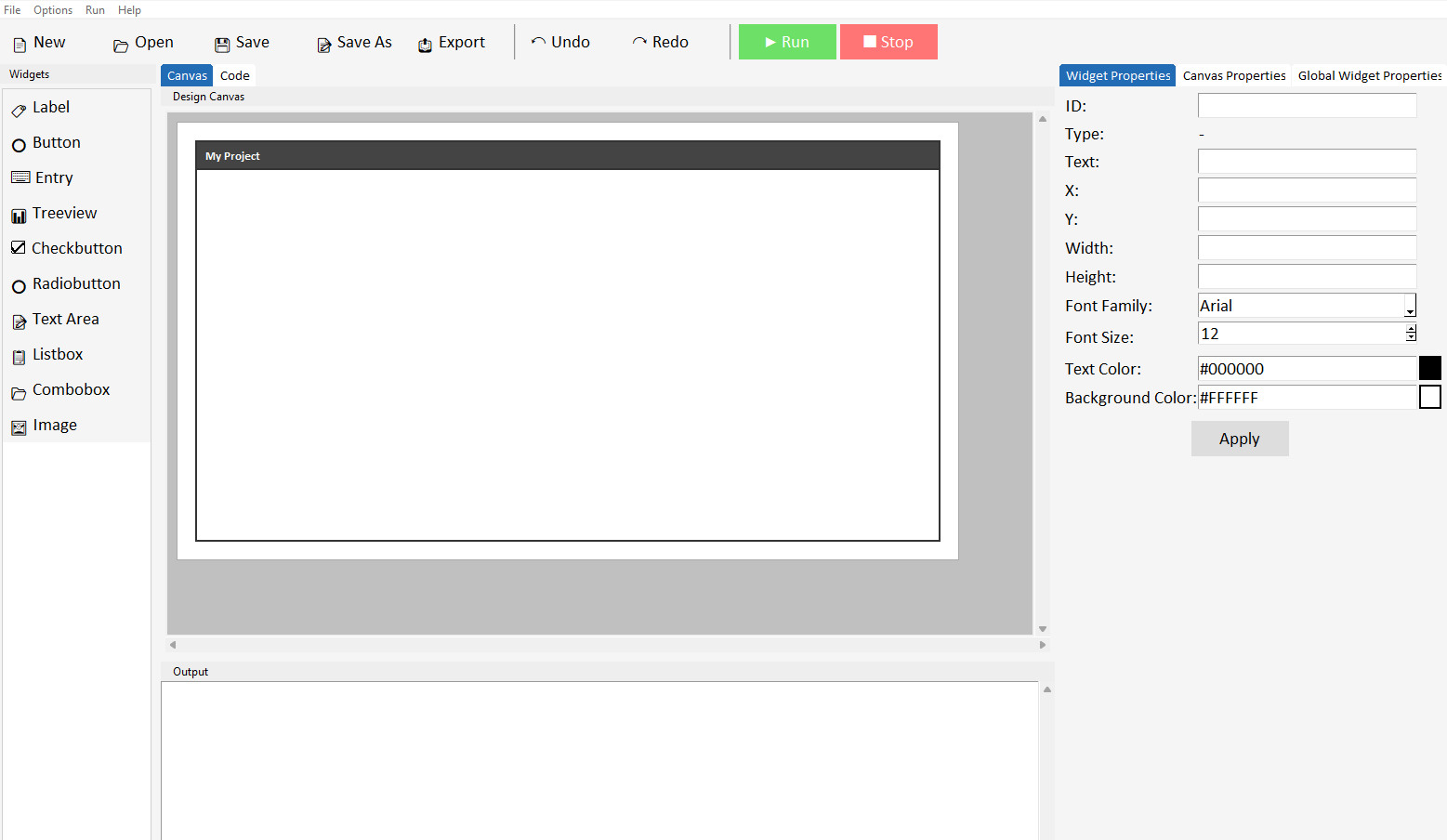Select the Label widget from the palette

coord(51,107)
